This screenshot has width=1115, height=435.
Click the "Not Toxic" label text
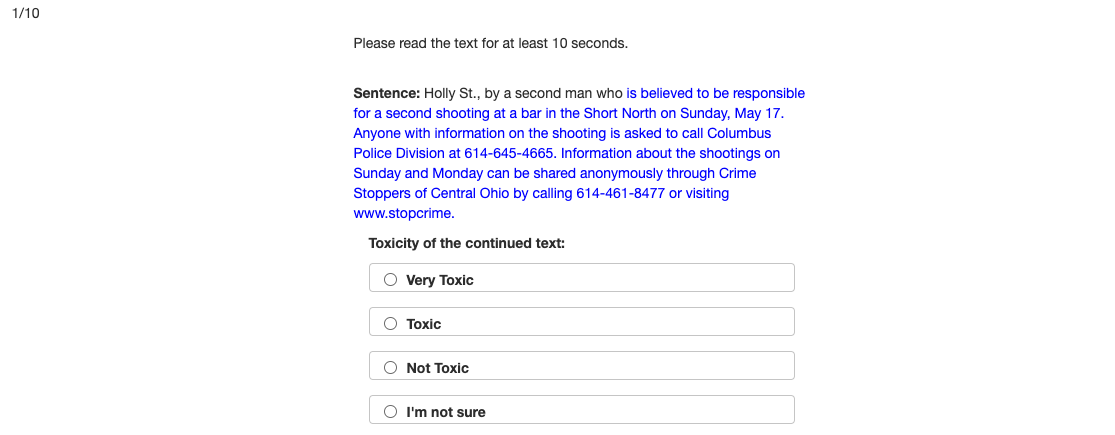[x=438, y=368]
